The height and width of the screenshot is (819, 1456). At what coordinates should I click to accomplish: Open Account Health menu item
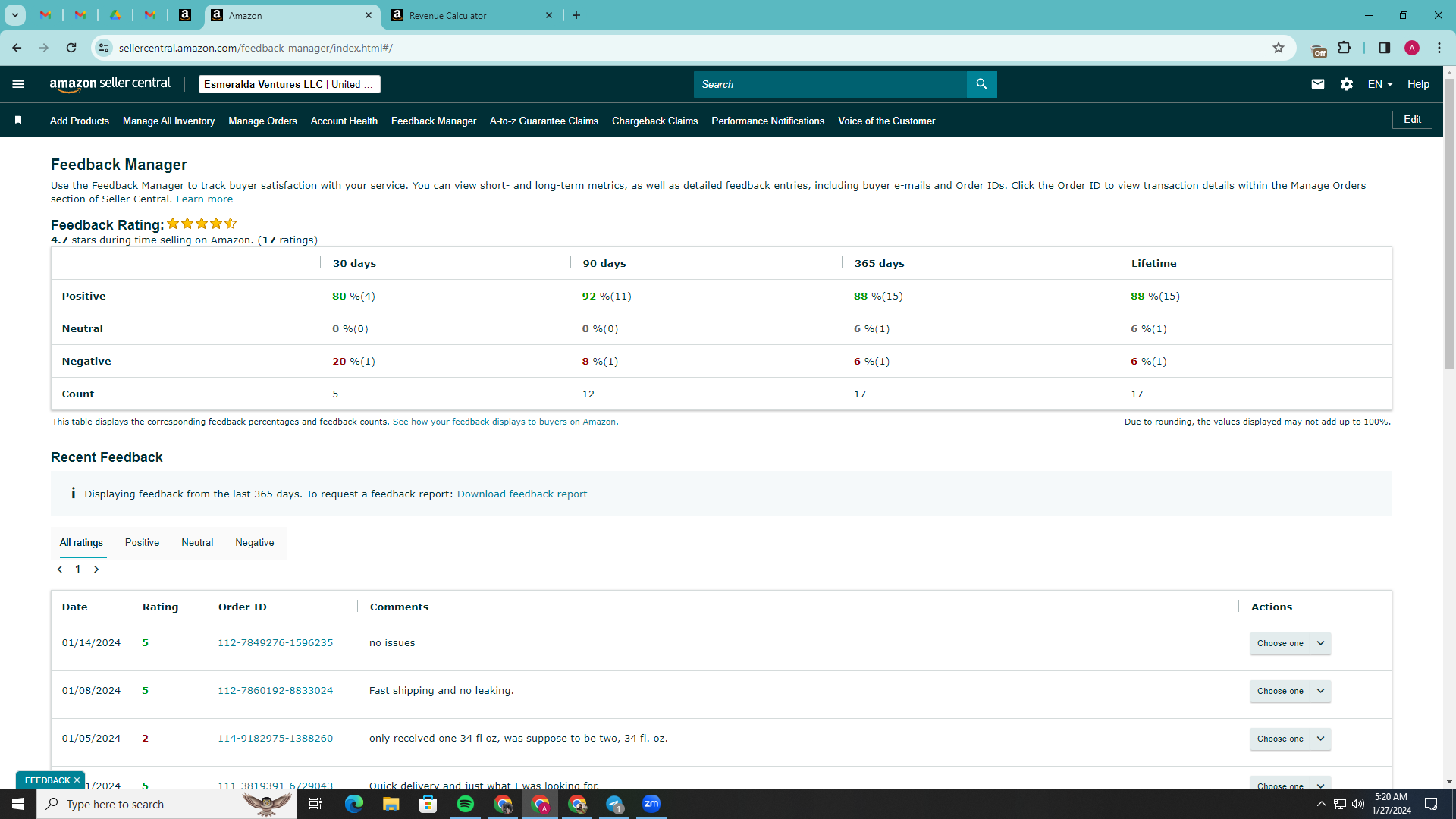click(344, 121)
